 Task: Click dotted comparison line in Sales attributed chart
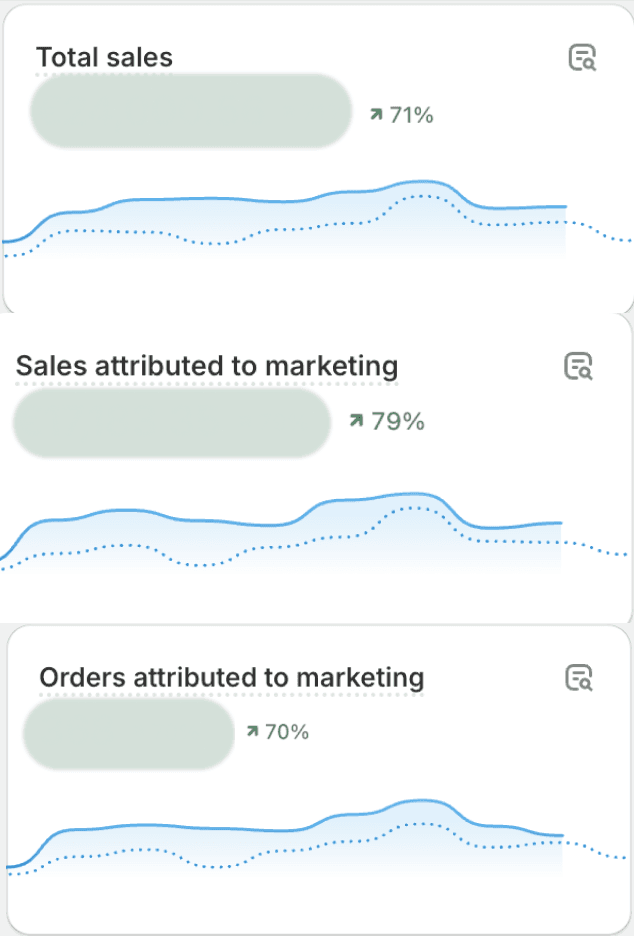pos(203,564)
